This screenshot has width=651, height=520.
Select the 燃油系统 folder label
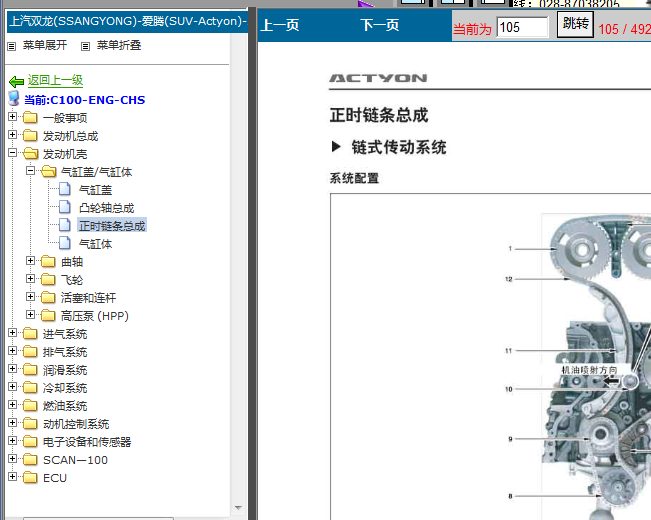click(x=65, y=406)
